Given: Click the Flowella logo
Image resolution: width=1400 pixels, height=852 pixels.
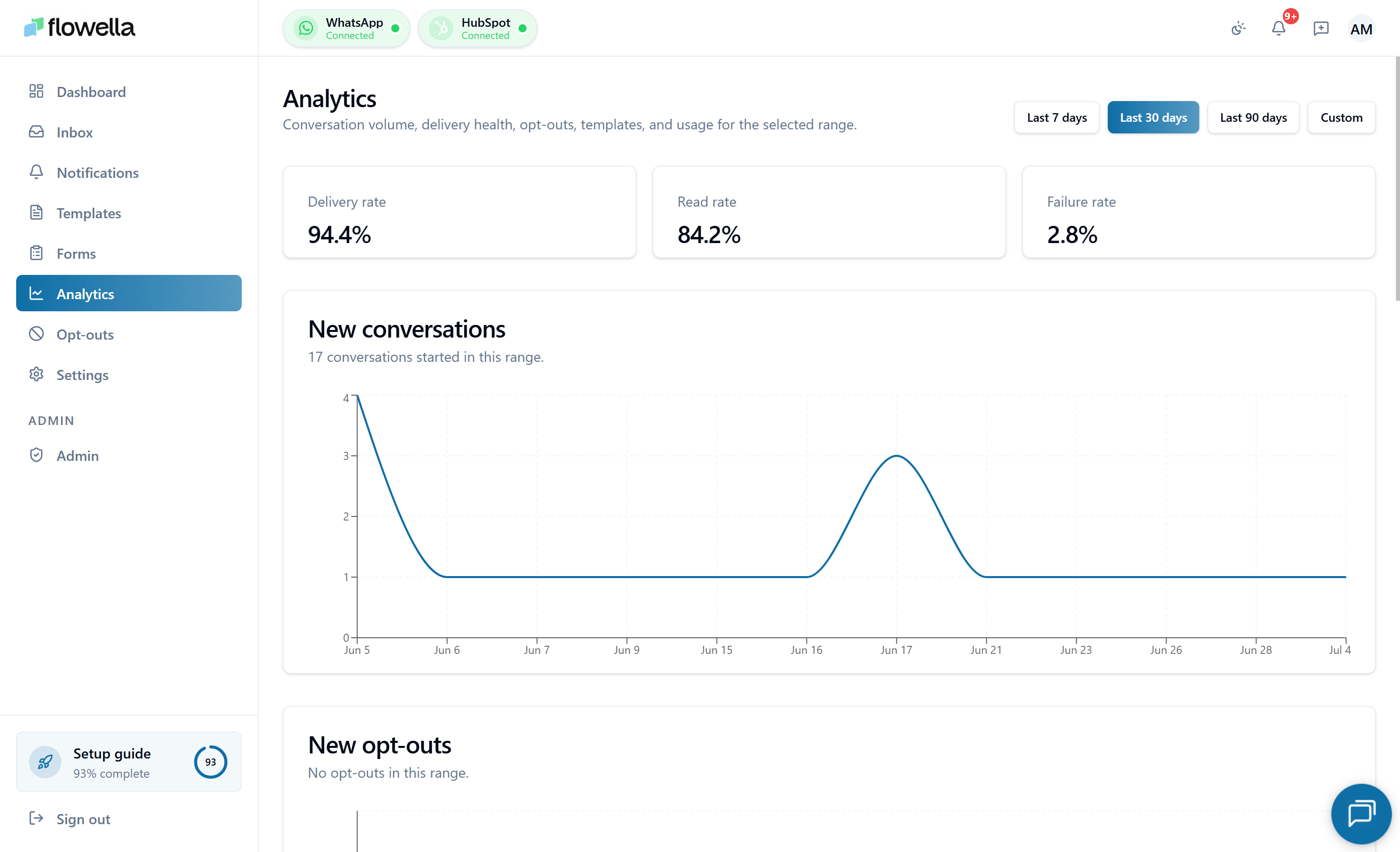Looking at the screenshot, I should coord(80,27).
